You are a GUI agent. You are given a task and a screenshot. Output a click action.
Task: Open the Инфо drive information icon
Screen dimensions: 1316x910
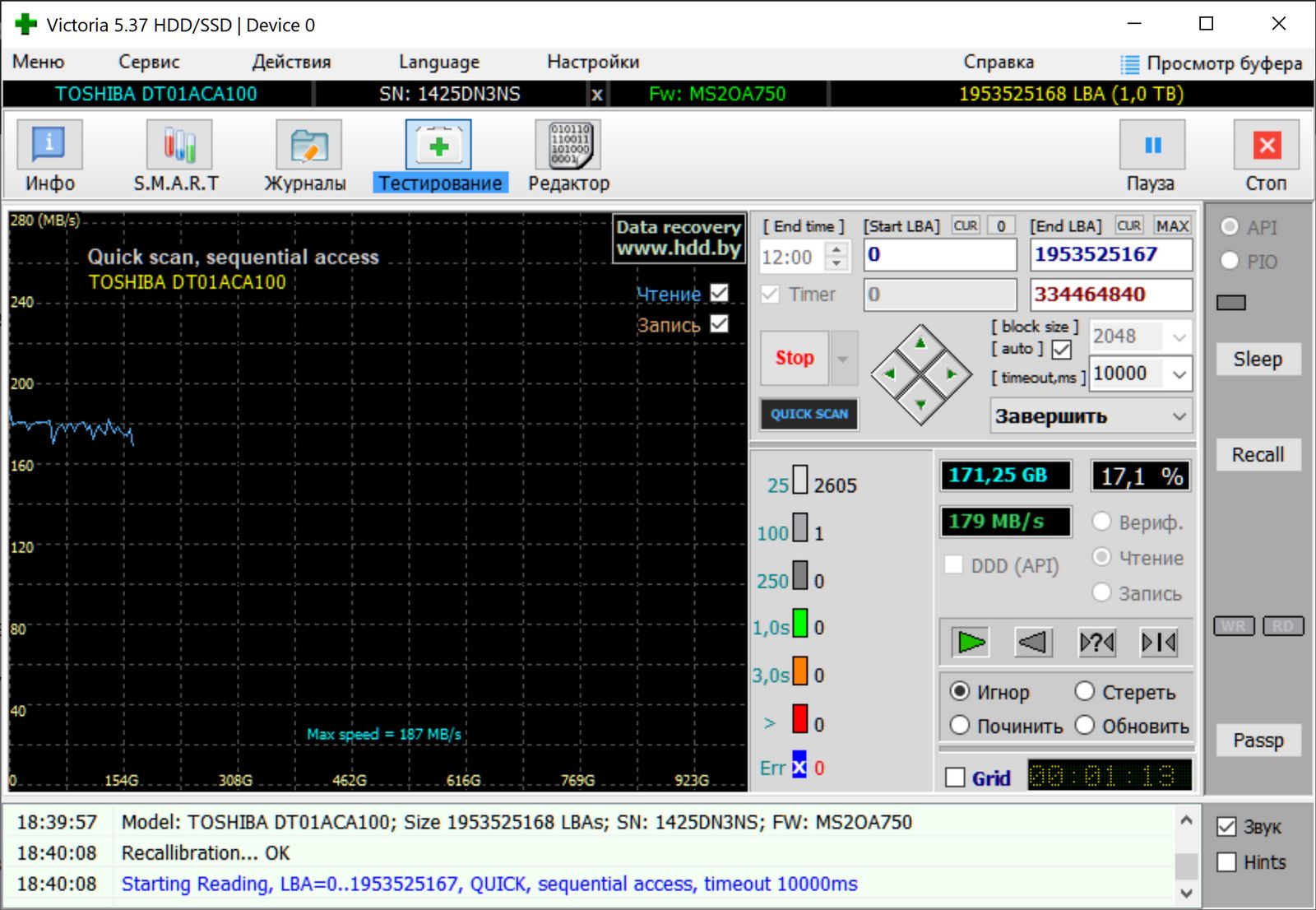(x=49, y=146)
